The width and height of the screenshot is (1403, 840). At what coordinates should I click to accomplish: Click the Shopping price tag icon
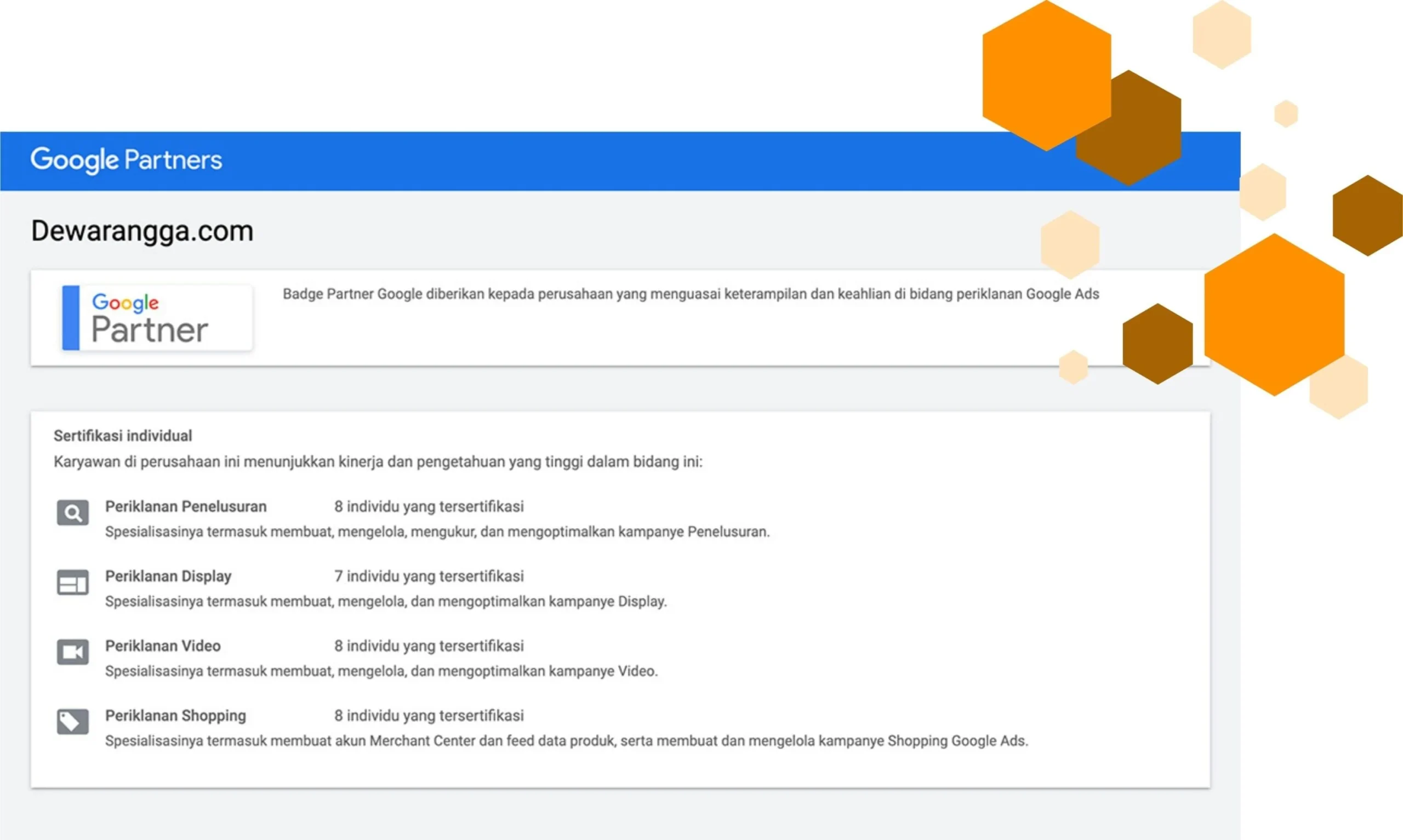click(x=72, y=722)
